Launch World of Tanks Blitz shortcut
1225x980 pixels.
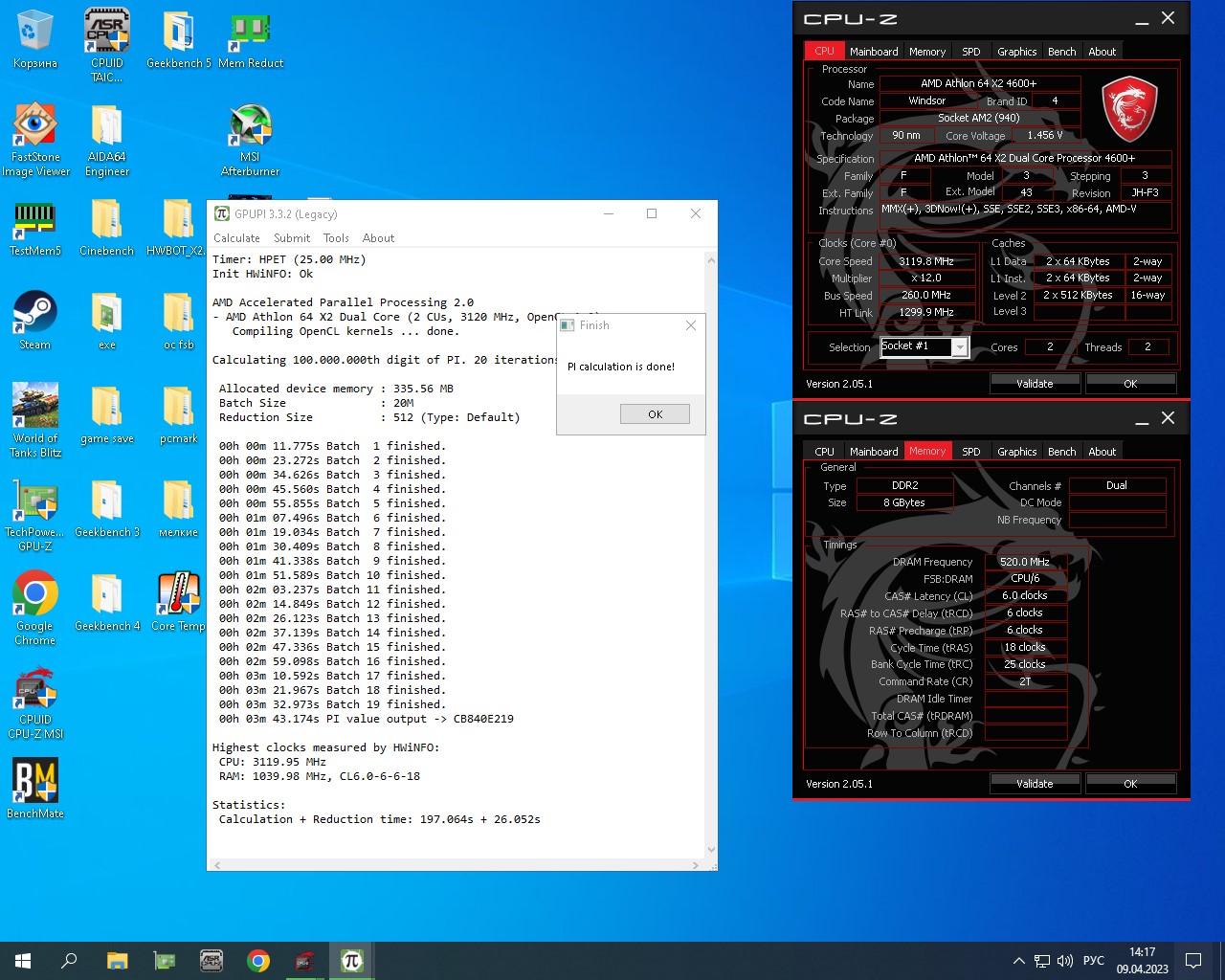pos(36,419)
